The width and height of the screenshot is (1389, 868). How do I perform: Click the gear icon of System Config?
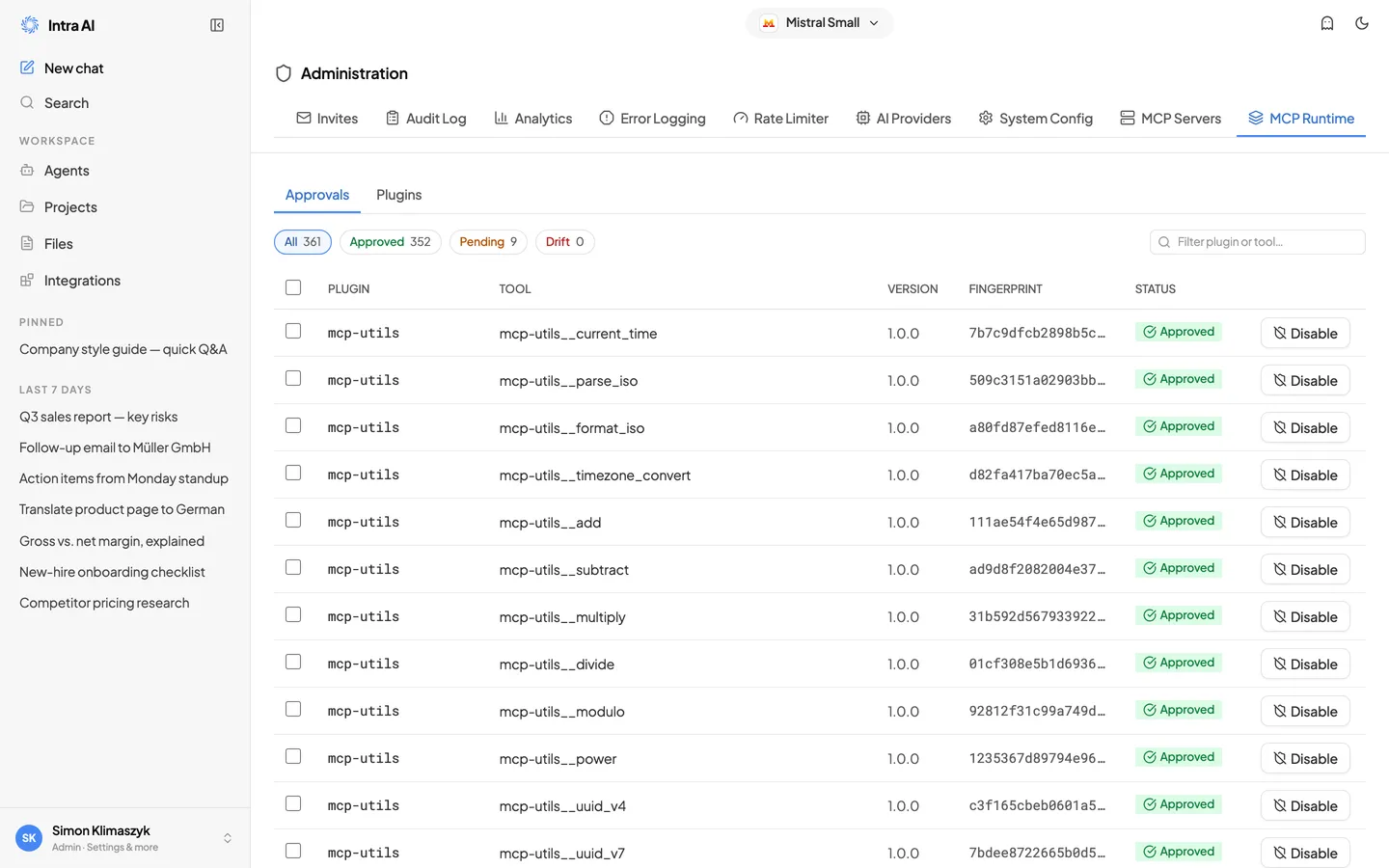[986, 118]
